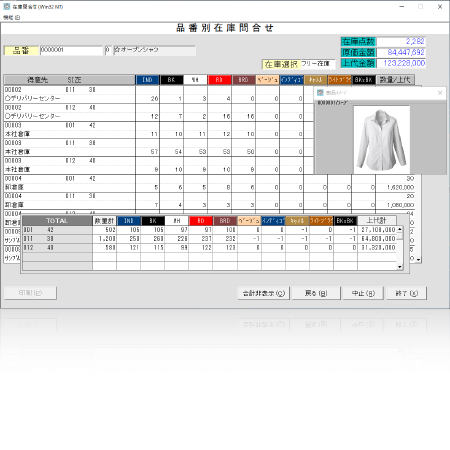Click the red RD header in the upper table
450x450 pixels.
click(x=219, y=80)
